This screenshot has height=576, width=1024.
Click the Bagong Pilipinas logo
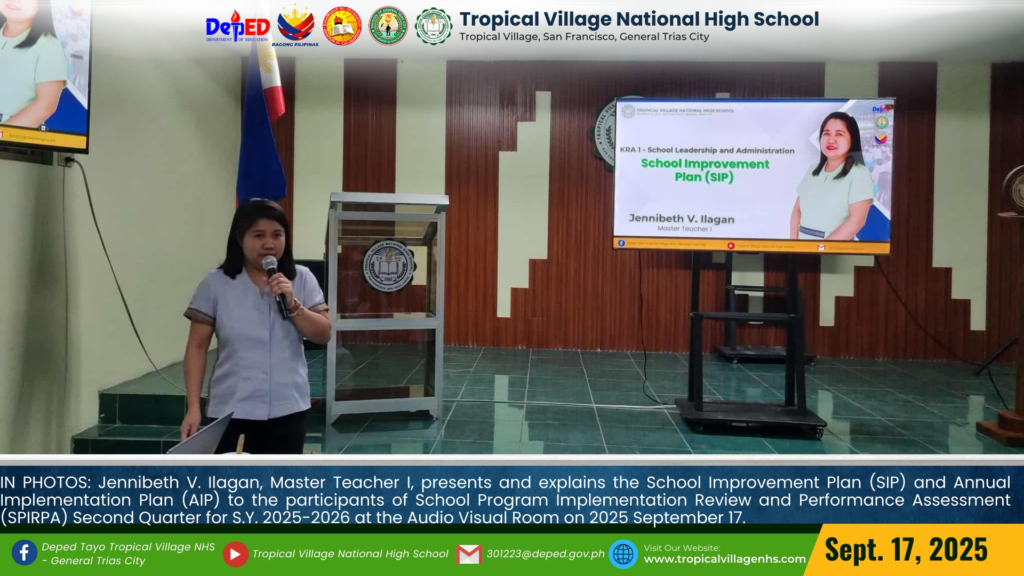click(x=295, y=26)
